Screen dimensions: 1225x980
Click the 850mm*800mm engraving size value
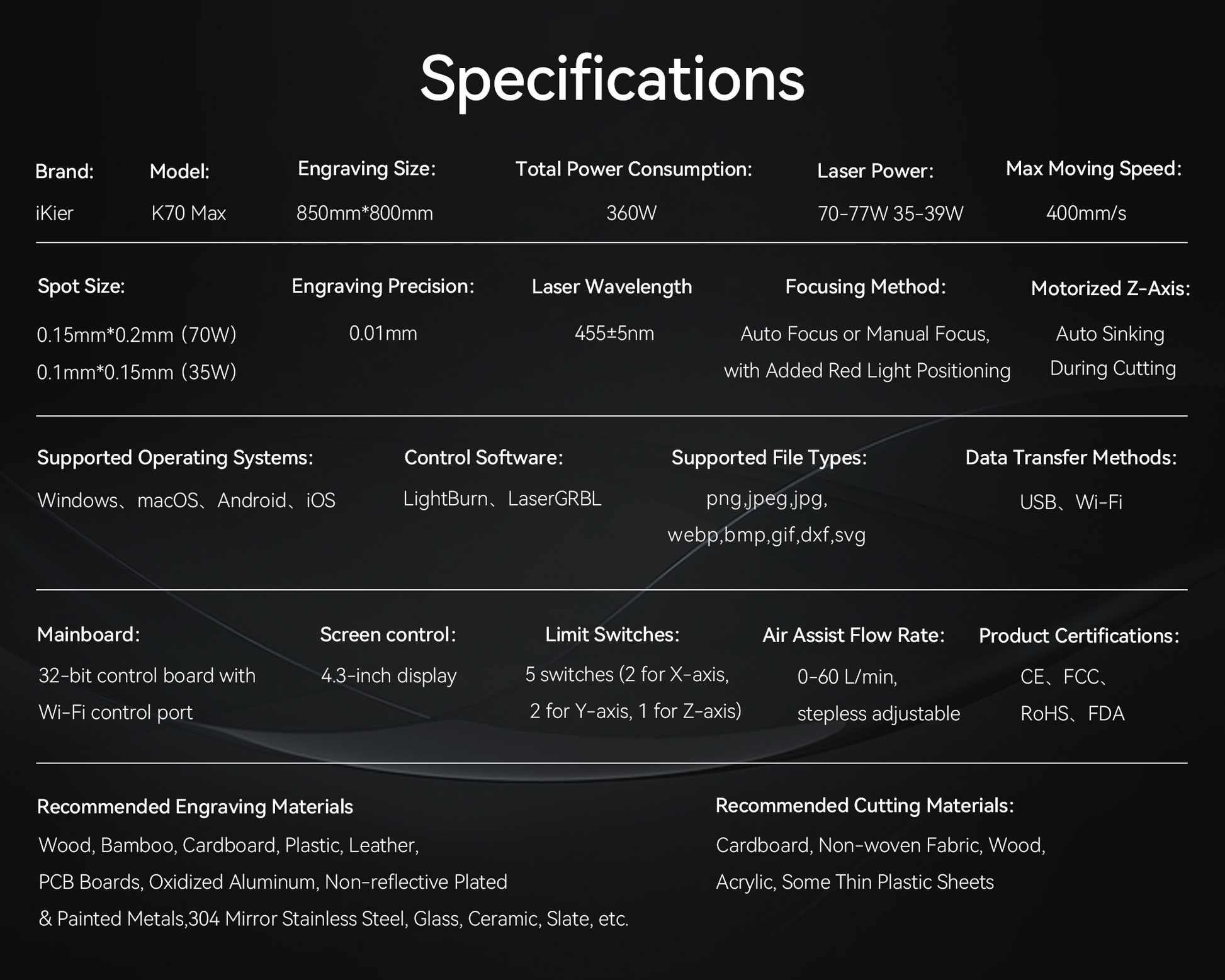pyautogui.click(x=364, y=213)
